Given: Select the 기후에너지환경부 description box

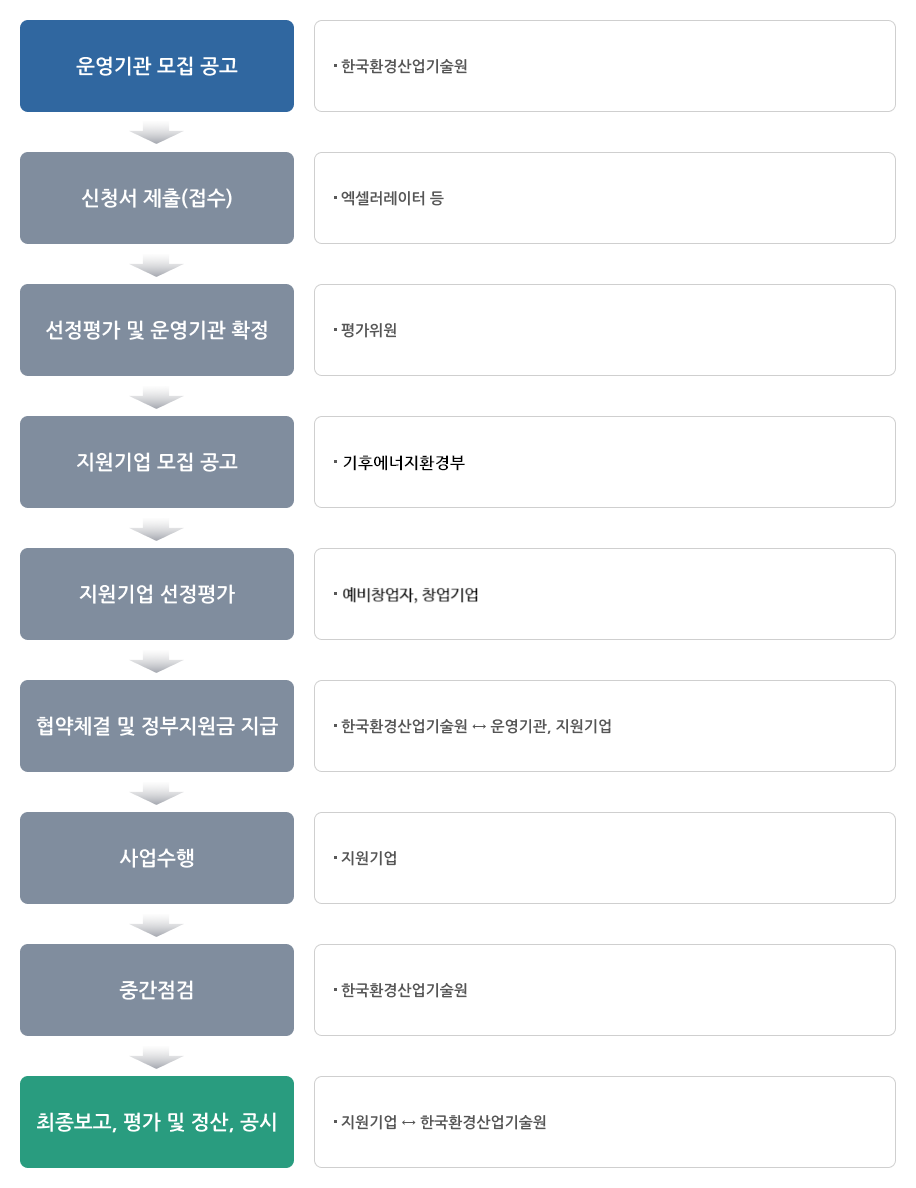Looking at the screenshot, I should point(604,462).
